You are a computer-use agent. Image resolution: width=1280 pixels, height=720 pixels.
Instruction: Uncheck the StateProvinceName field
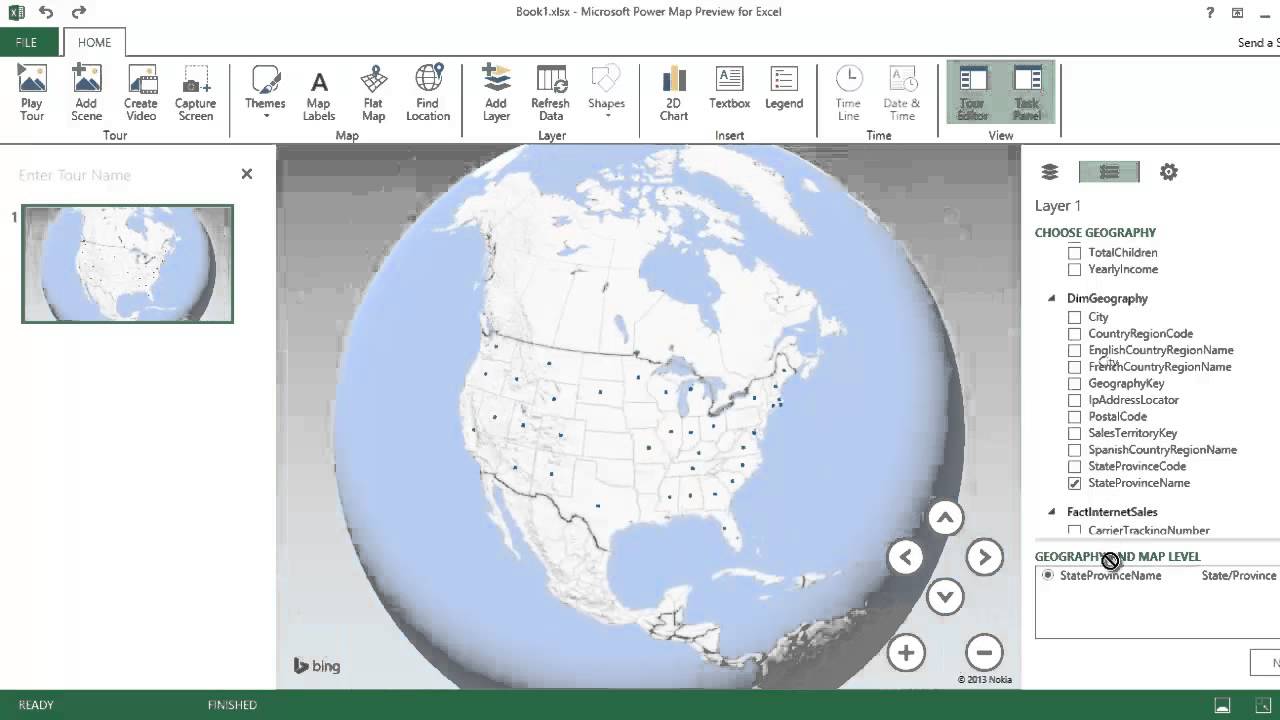pyautogui.click(x=1074, y=483)
